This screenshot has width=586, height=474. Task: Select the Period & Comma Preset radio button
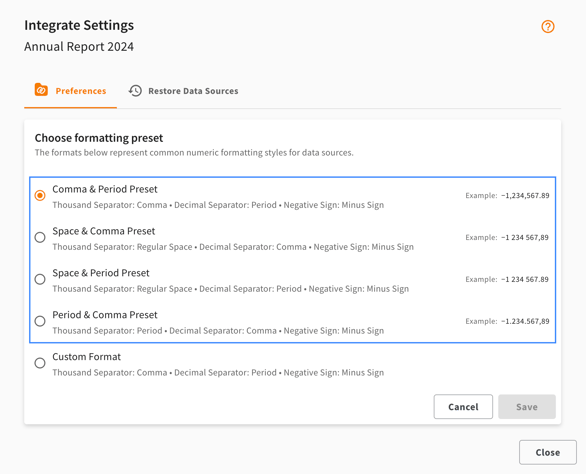pos(40,321)
